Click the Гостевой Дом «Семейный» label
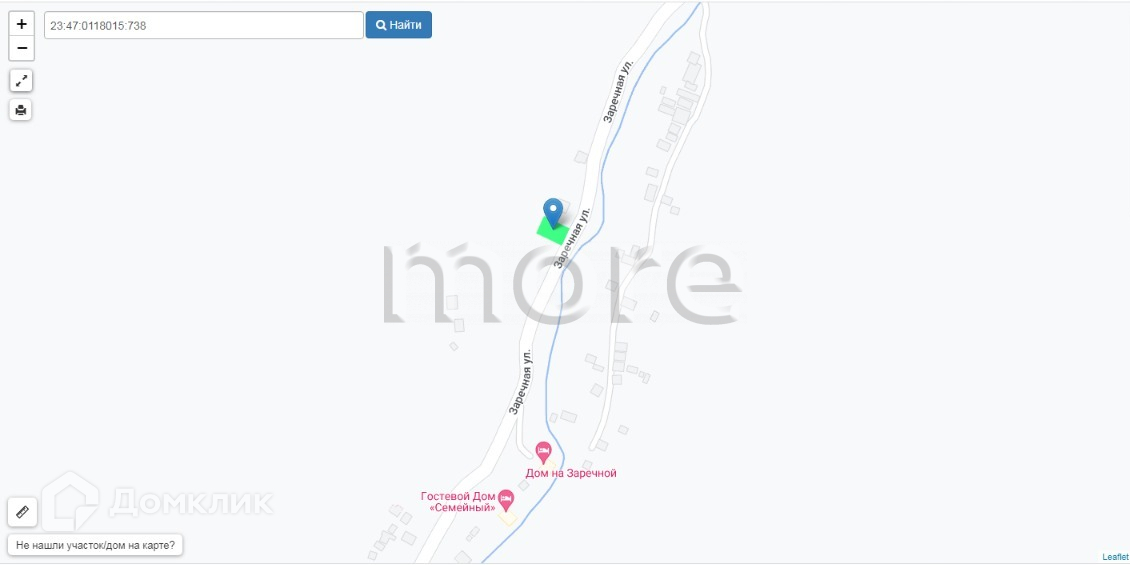1130x565 pixels. coord(458,502)
